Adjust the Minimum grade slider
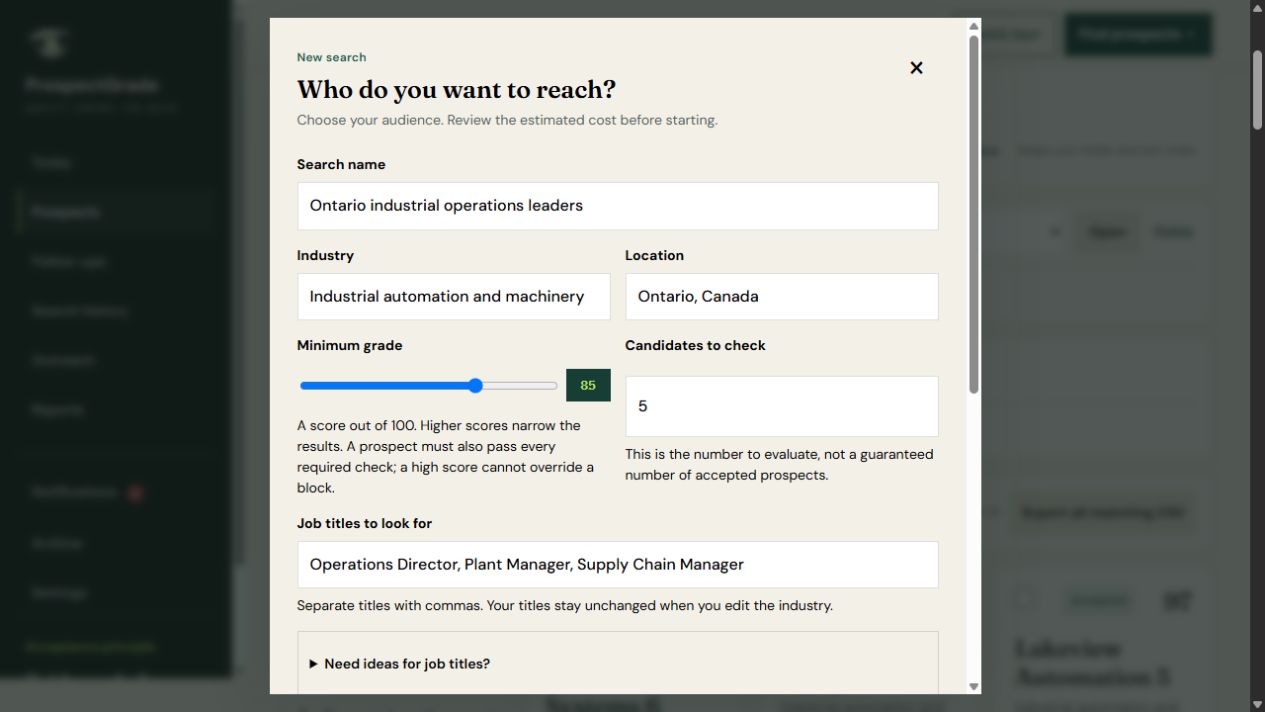 [x=428, y=386]
